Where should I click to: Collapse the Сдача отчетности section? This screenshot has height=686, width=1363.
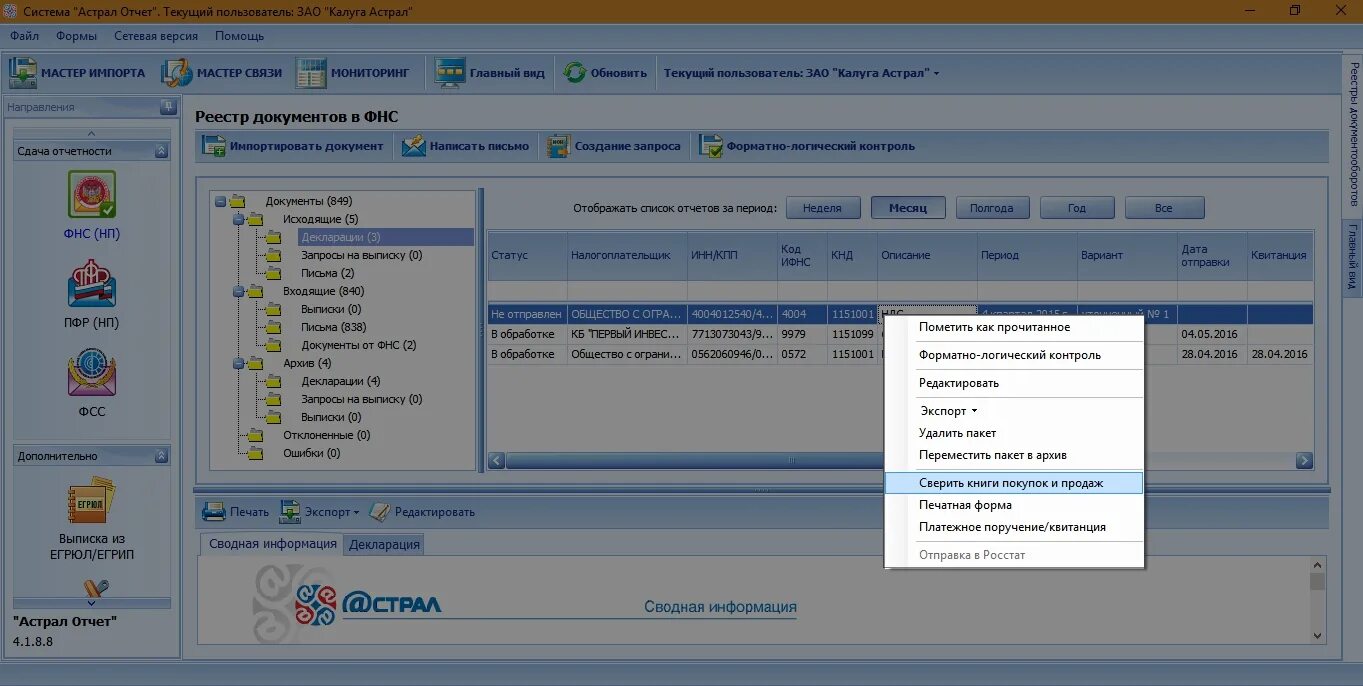[161, 151]
